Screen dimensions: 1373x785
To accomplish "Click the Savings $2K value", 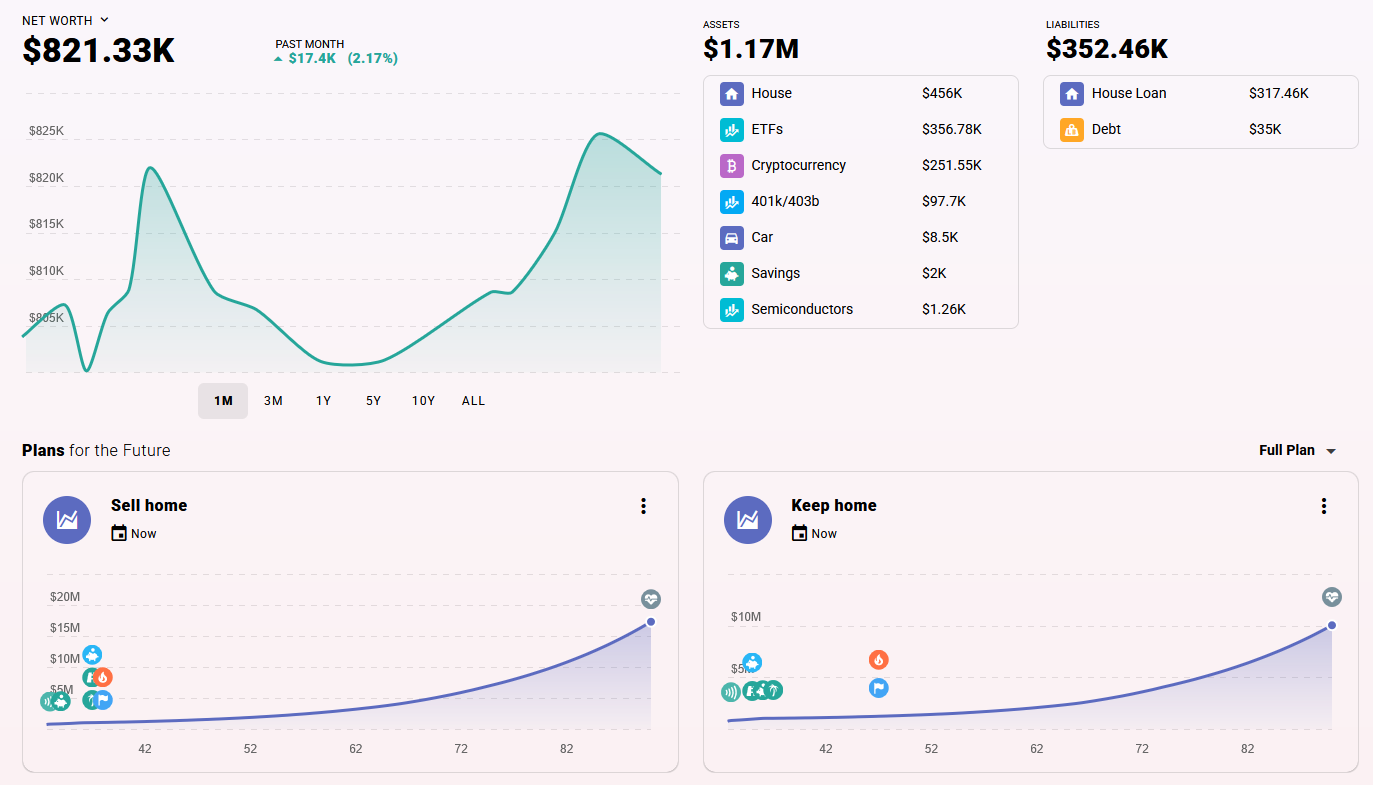I will 934,274.
